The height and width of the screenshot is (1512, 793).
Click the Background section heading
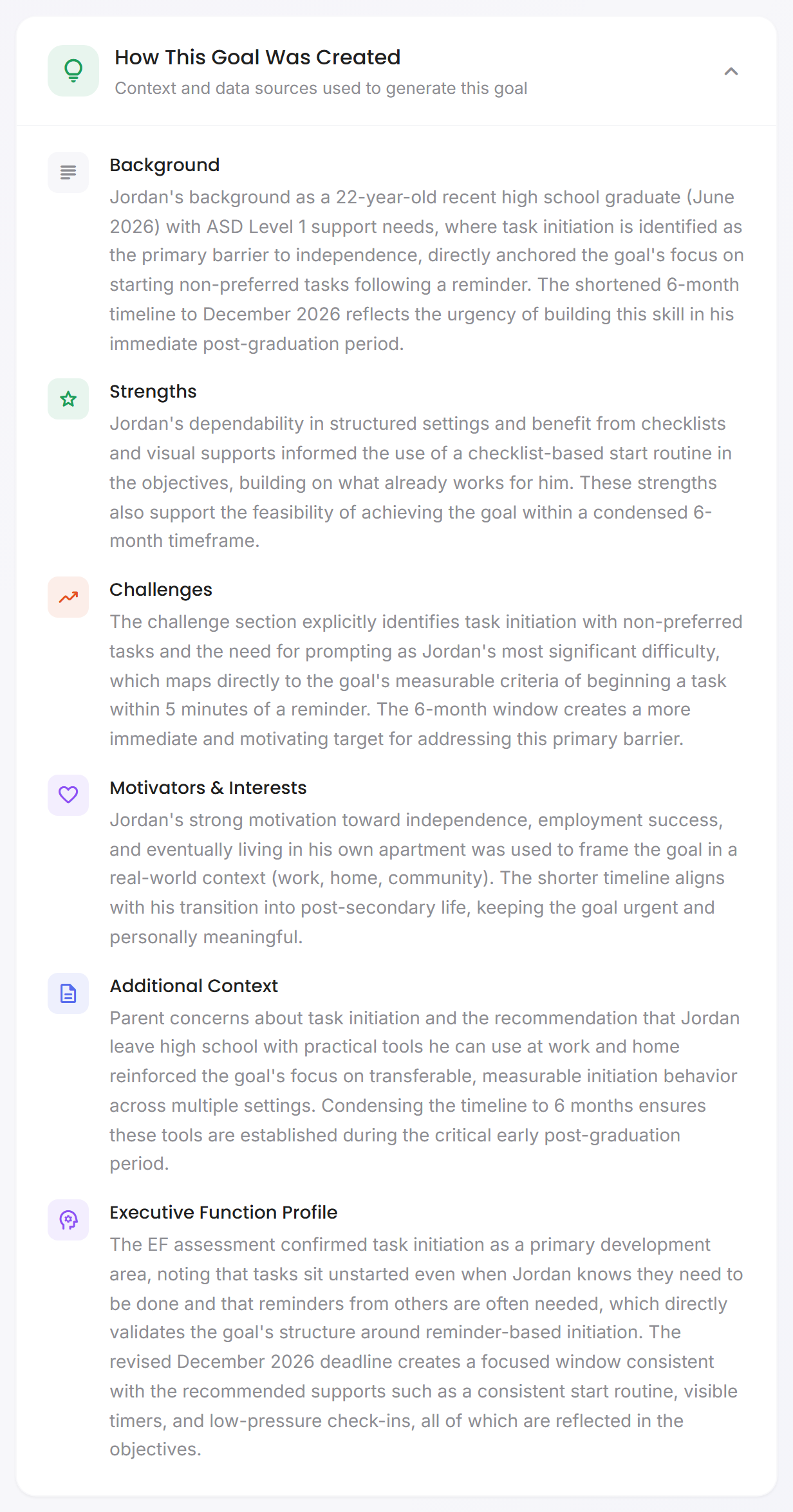[x=165, y=165]
